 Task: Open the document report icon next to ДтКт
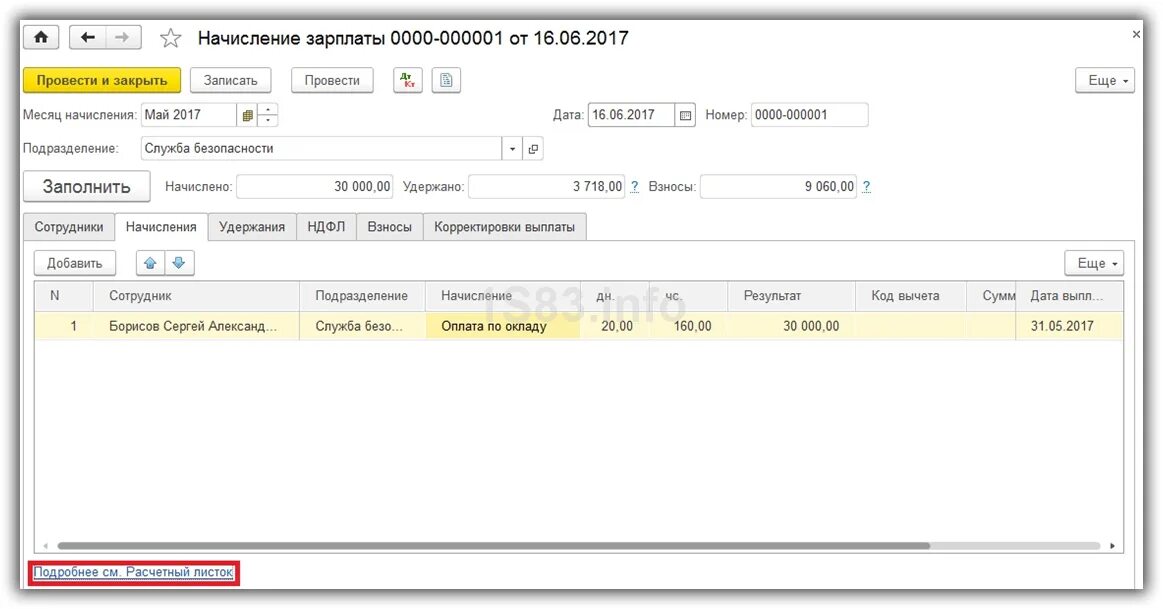[x=445, y=80]
